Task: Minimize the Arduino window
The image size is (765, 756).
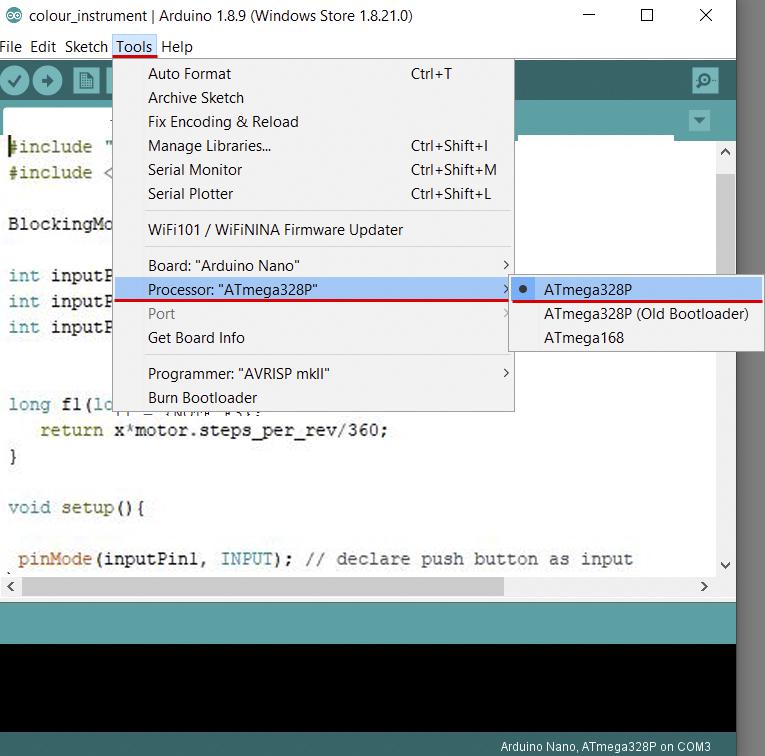Action: (x=589, y=16)
